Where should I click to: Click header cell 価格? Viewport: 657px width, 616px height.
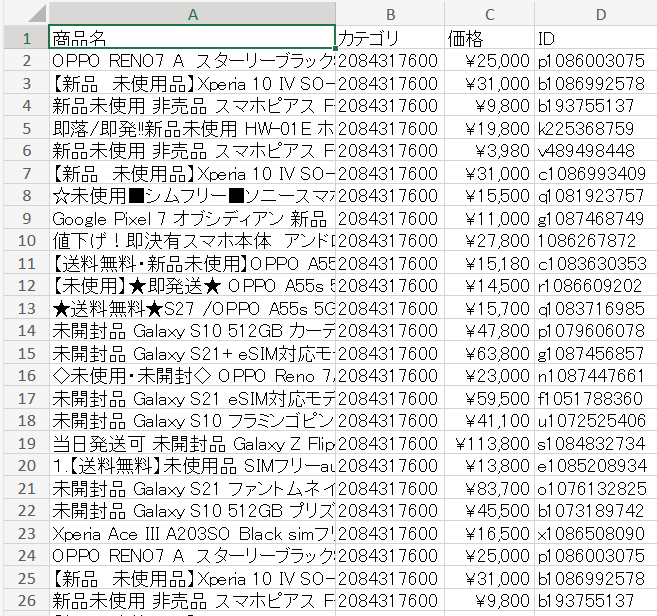point(489,38)
